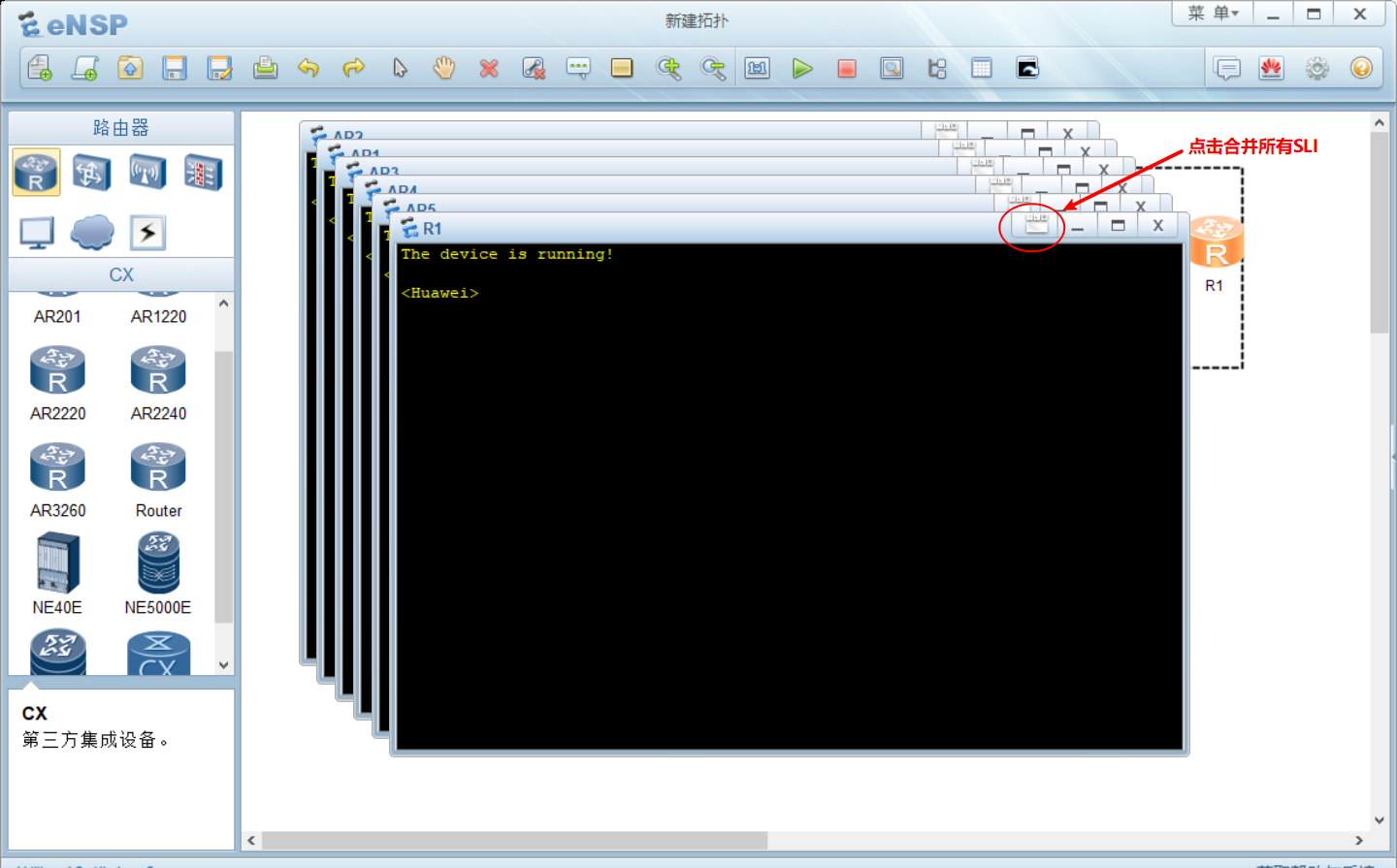Image resolution: width=1397 pixels, height=868 pixels.
Task: Zoom out of the topology canvas
Action: (713, 68)
